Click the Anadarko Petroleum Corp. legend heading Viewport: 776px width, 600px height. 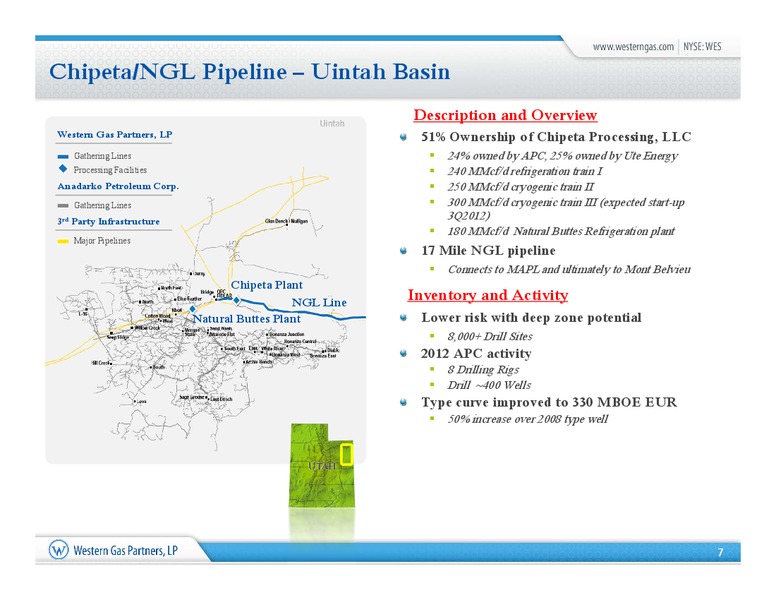118,186
